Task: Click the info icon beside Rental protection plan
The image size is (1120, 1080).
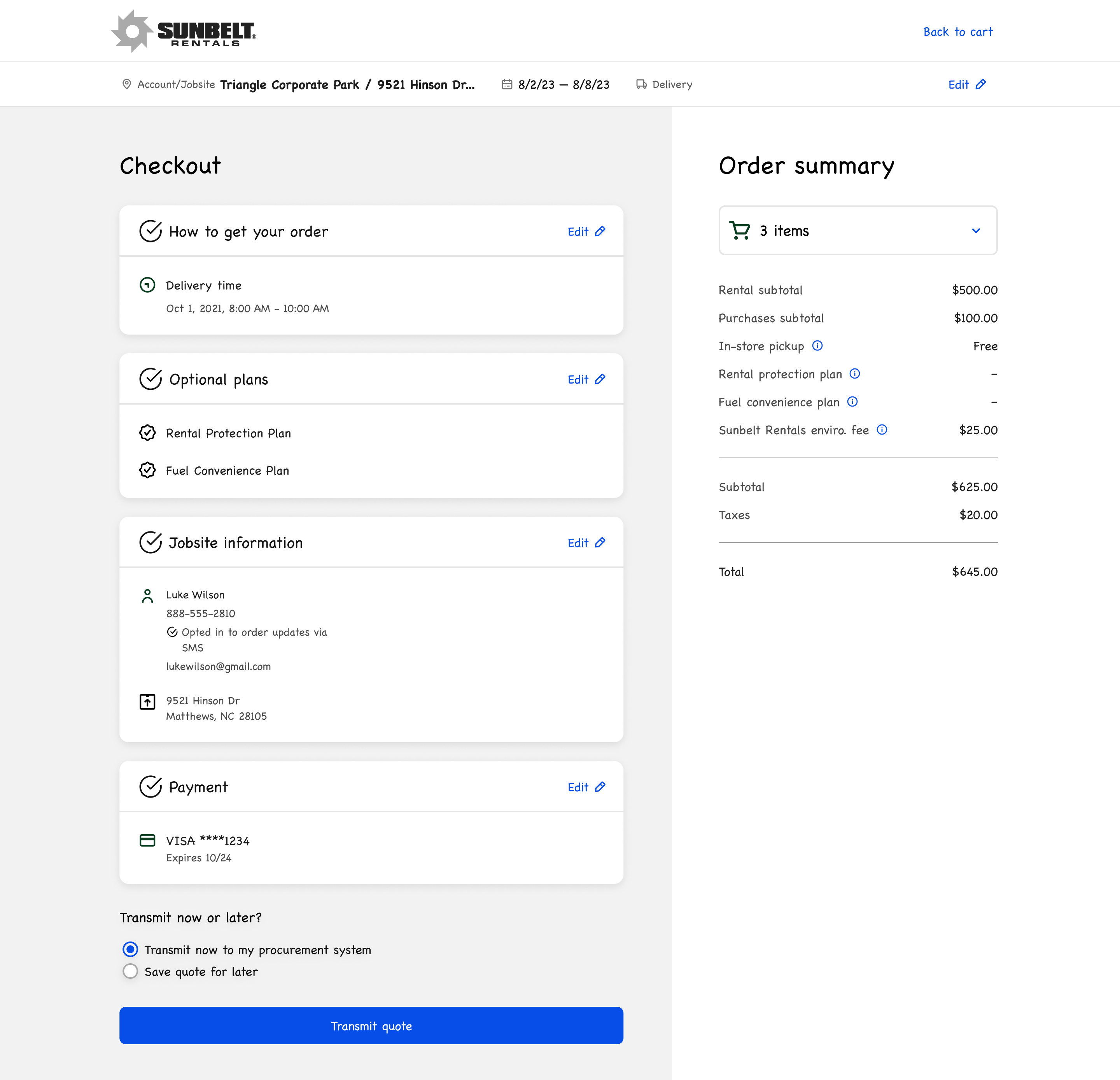Action: pos(855,373)
